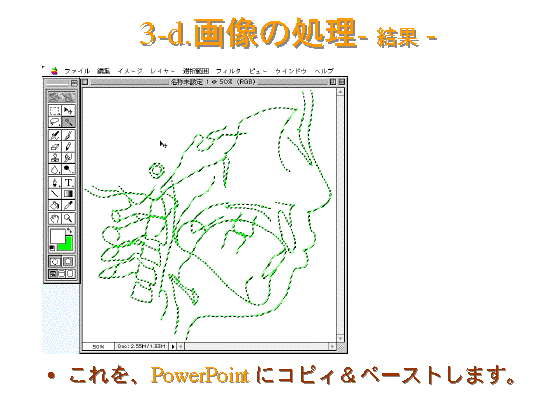
Task: Toggle Quick Mask mode on
Action: [68, 261]
